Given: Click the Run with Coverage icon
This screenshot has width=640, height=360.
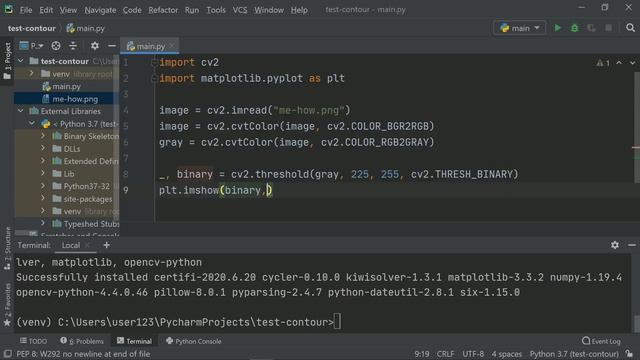Looking at the screenshot, I should click(x=591, y=28).
